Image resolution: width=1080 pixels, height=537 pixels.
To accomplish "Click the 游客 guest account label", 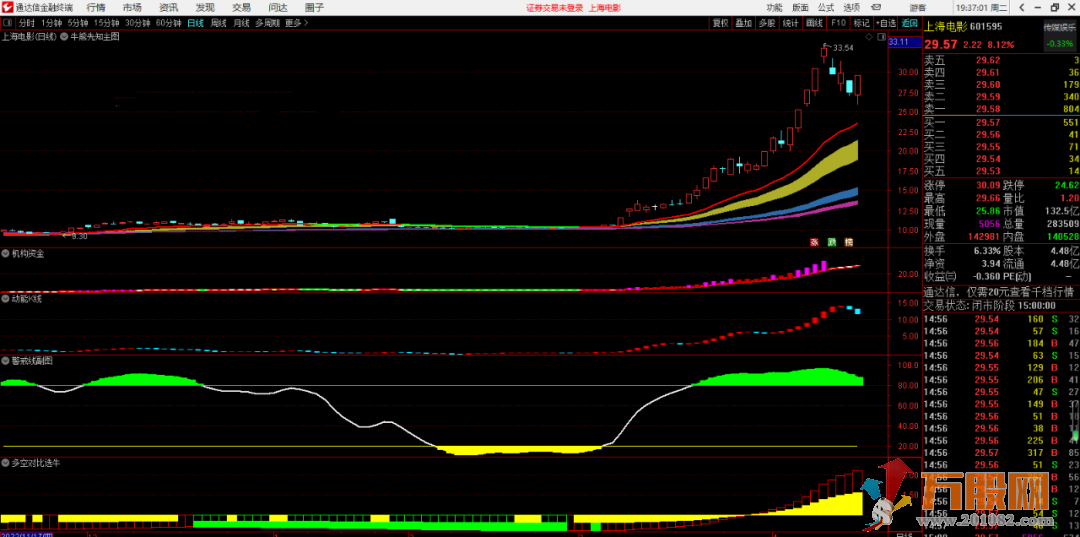I will tap(917, 8).
